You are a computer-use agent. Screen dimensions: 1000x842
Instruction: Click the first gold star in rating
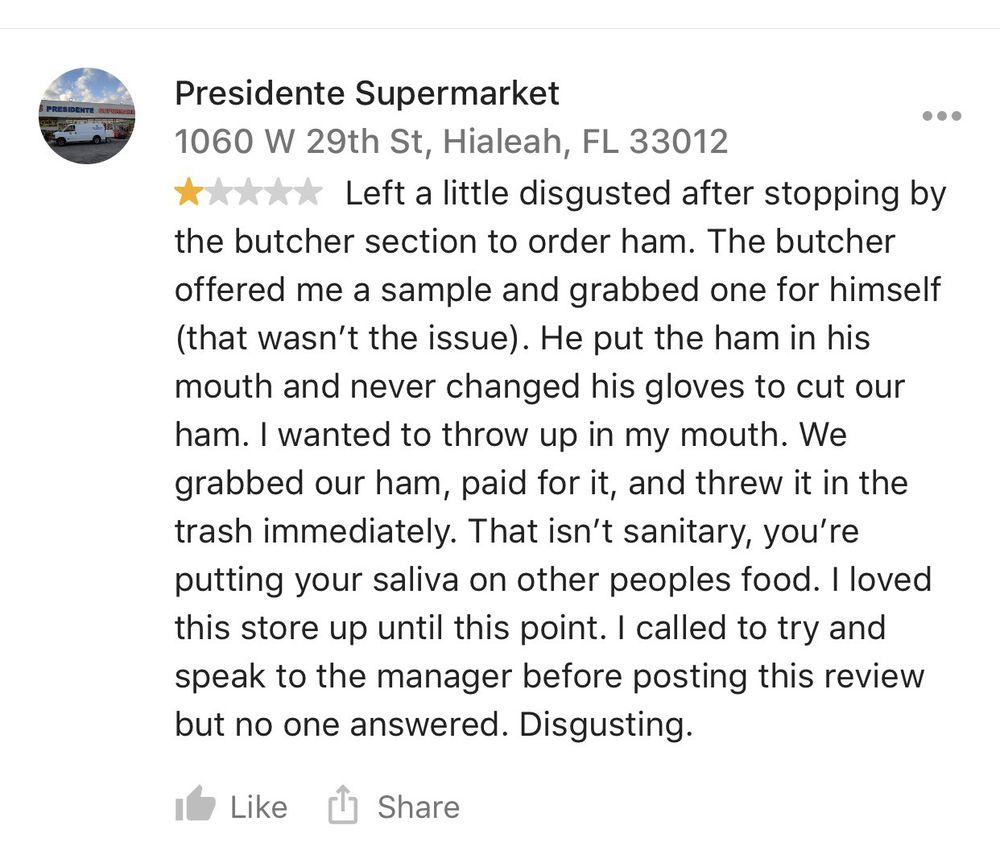click(x=188, y=193)
